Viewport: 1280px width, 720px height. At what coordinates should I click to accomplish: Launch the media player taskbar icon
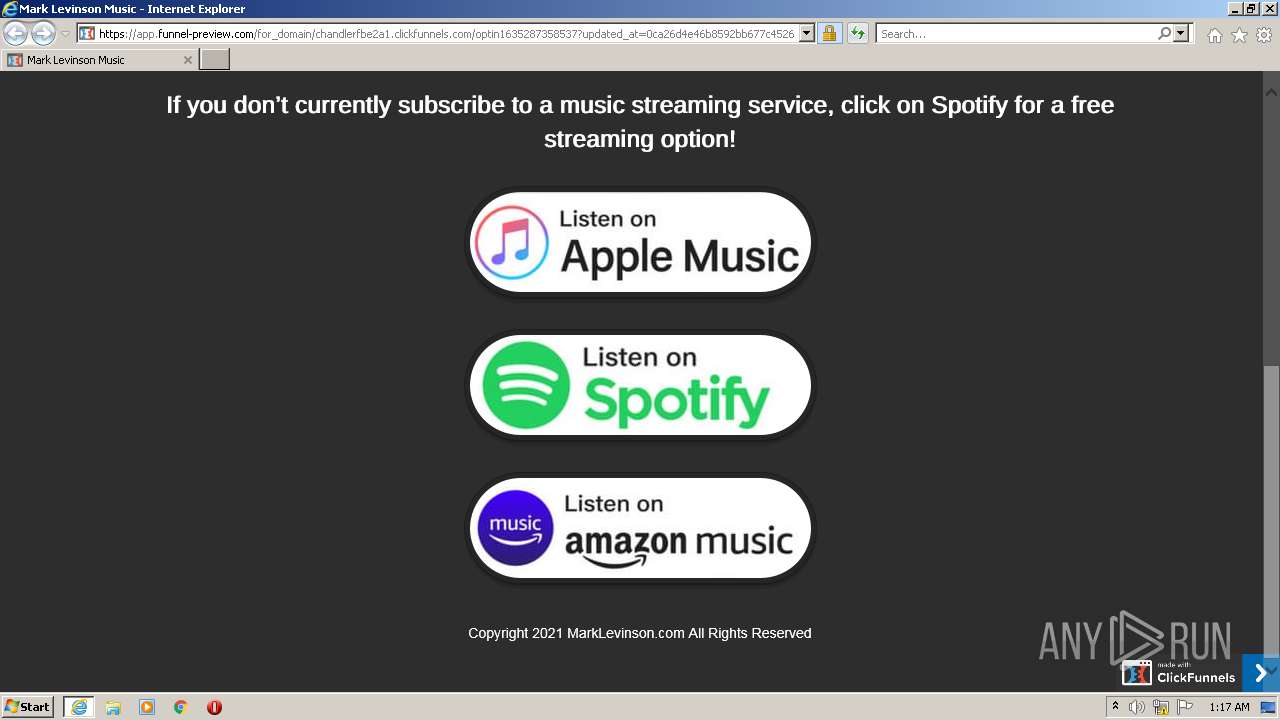pyautogui.click(x=147, y=707)
